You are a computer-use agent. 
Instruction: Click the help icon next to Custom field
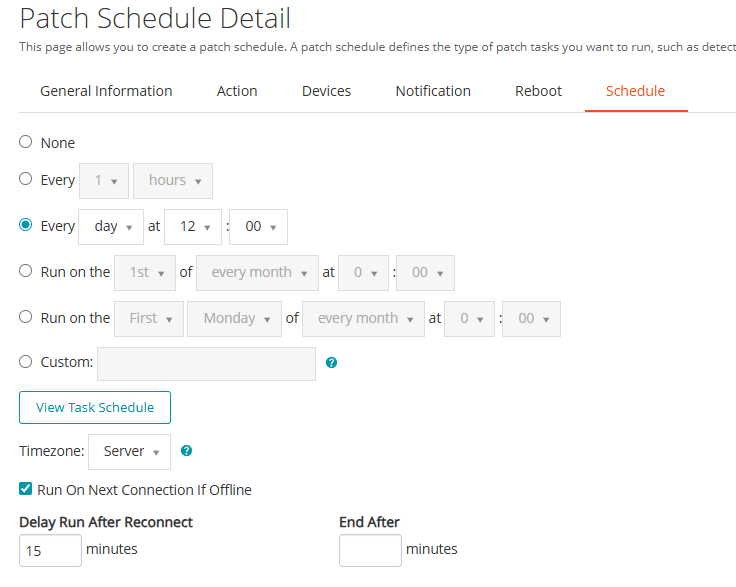(332, 363)
